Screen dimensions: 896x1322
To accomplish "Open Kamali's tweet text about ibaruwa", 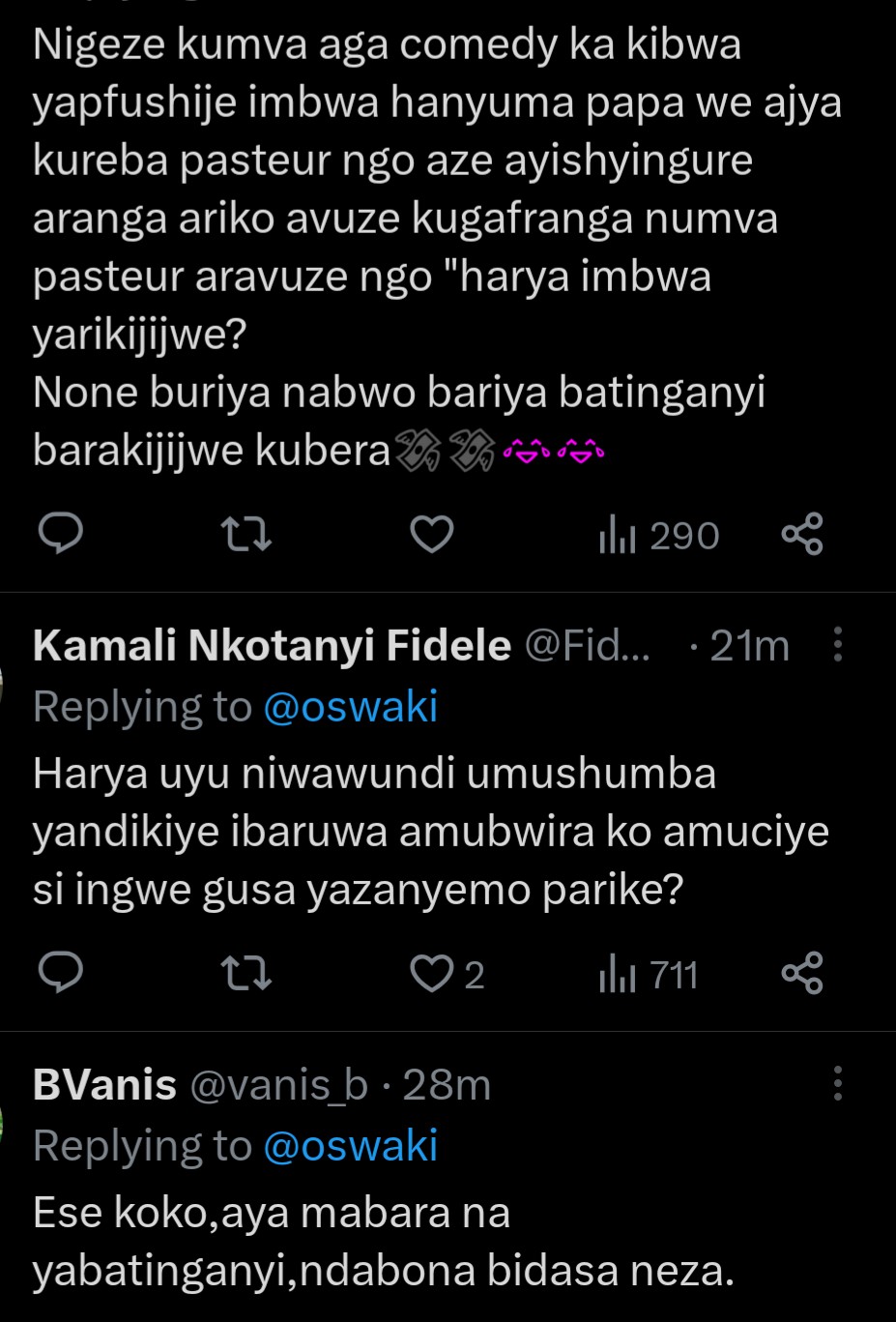I will pos(430,832).
